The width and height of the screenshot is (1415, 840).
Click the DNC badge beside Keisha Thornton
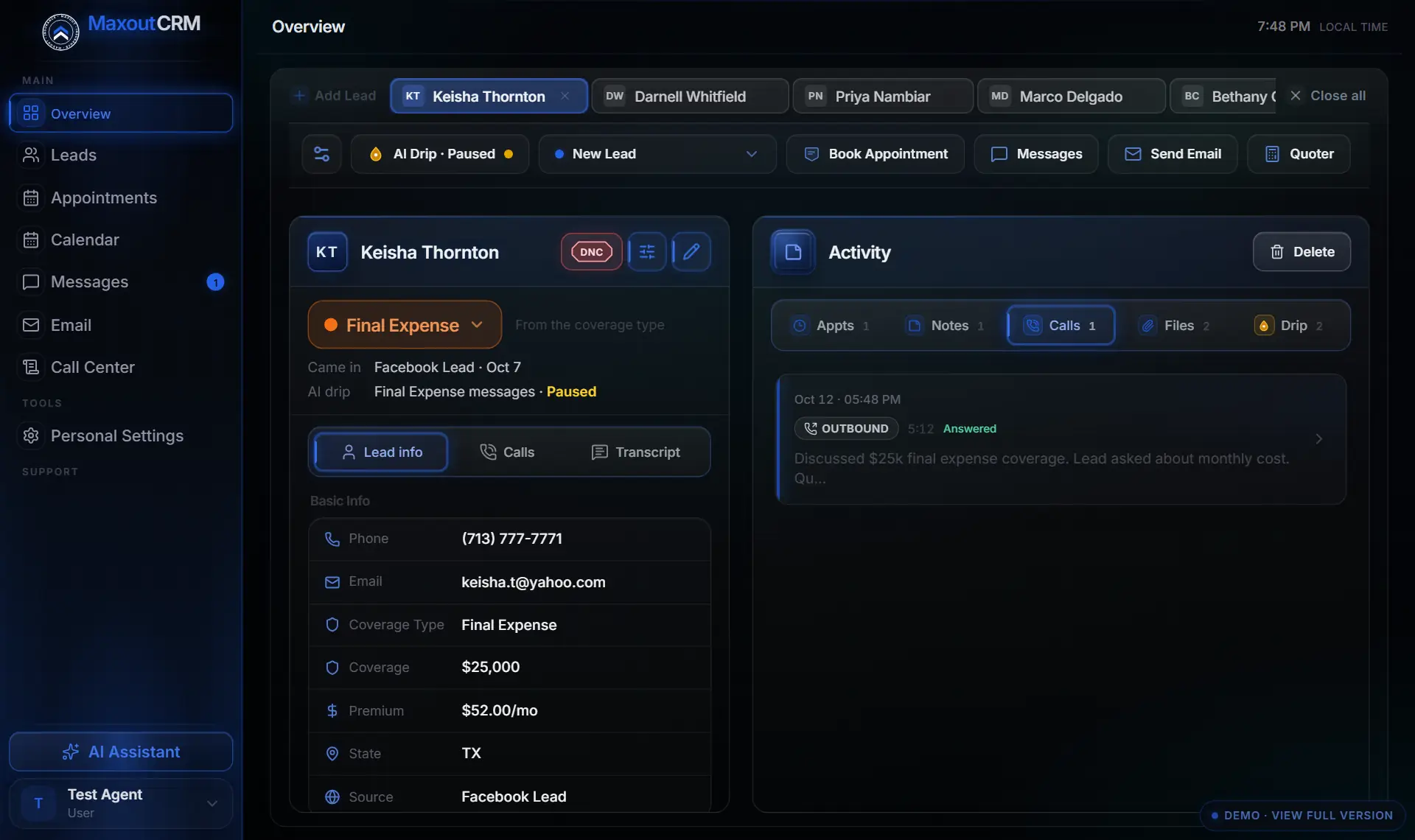coord(591,252)
